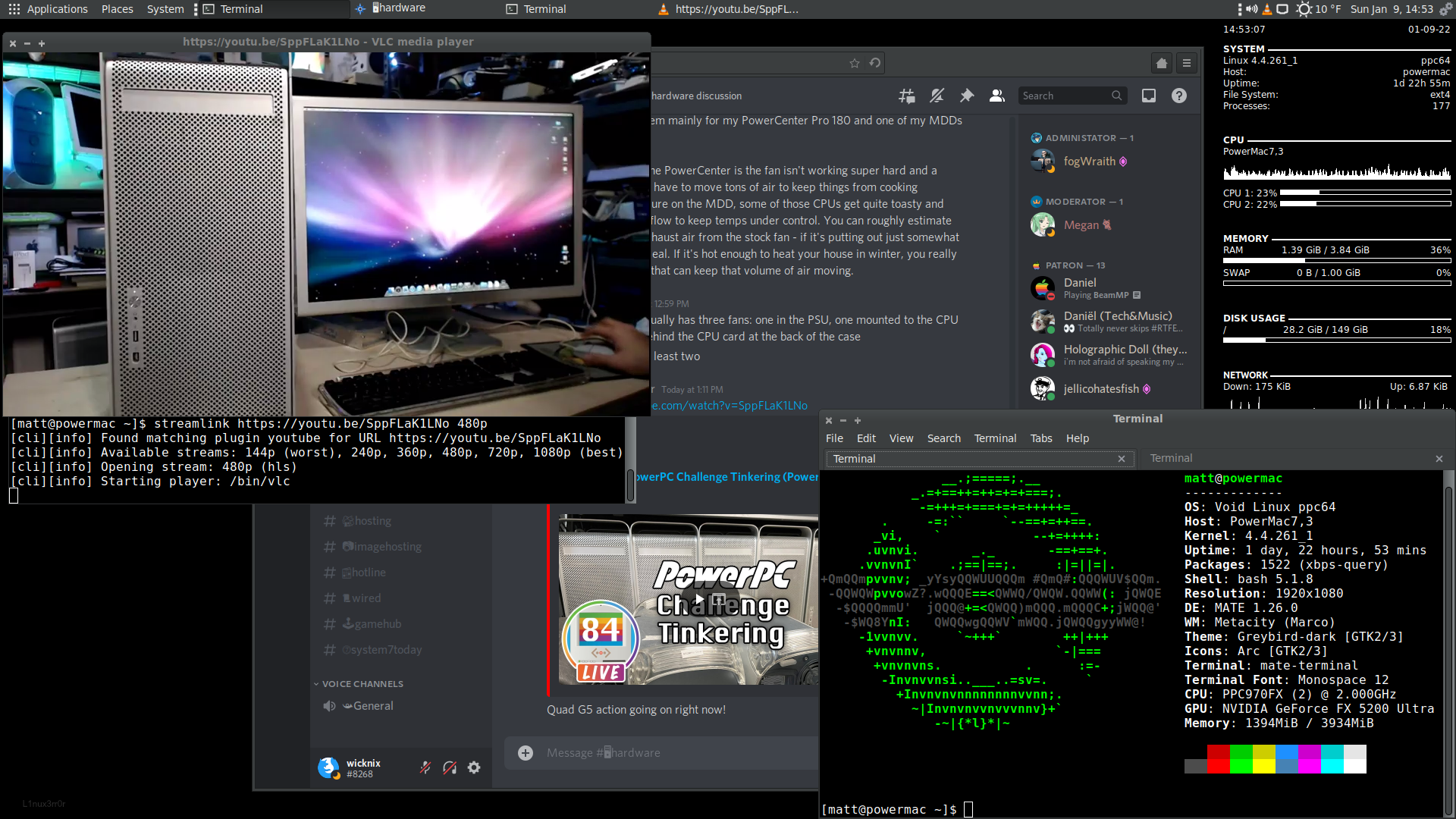Viewport: 1456px width, 819px height.
Task: Open Search menu in mate-terminal
Action: [x=943, y=438]
